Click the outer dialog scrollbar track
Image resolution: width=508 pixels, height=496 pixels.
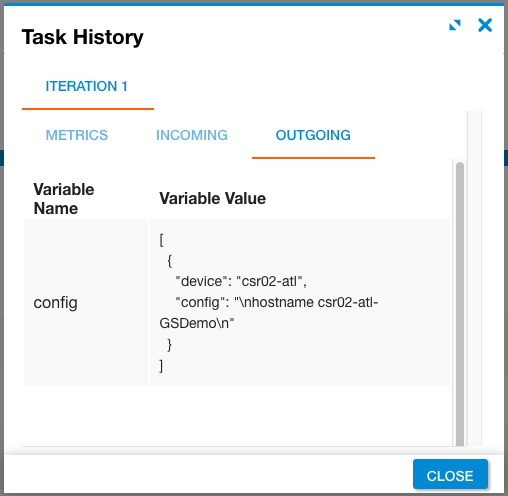(475, 278)
